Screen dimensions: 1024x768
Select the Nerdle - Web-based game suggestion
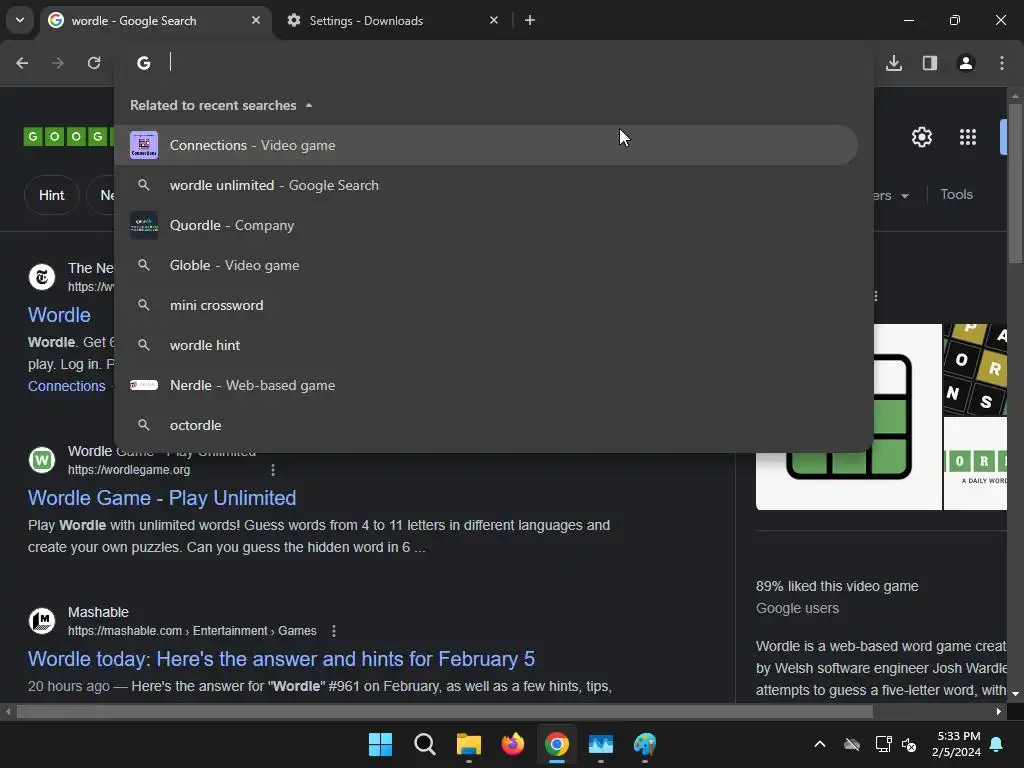(485, 385)
